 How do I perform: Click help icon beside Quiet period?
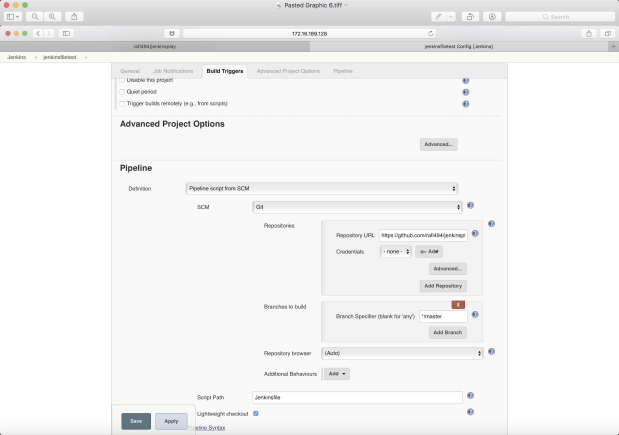(x=466, y=92)
